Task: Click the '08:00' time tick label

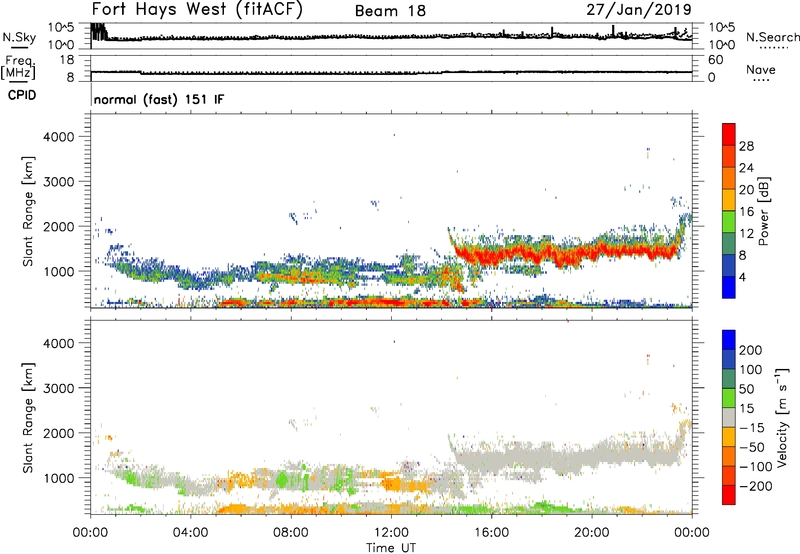Action: click(x=291, y=533)
